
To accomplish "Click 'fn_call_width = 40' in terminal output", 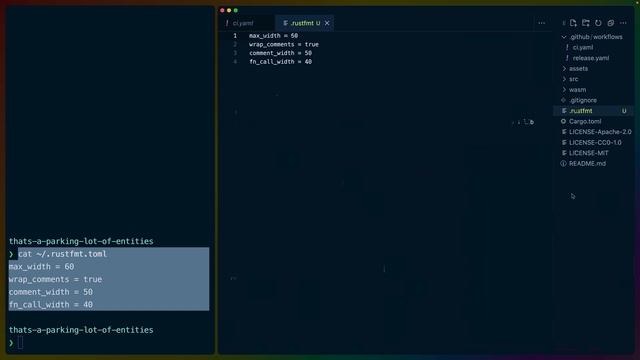I will [51, 304].
